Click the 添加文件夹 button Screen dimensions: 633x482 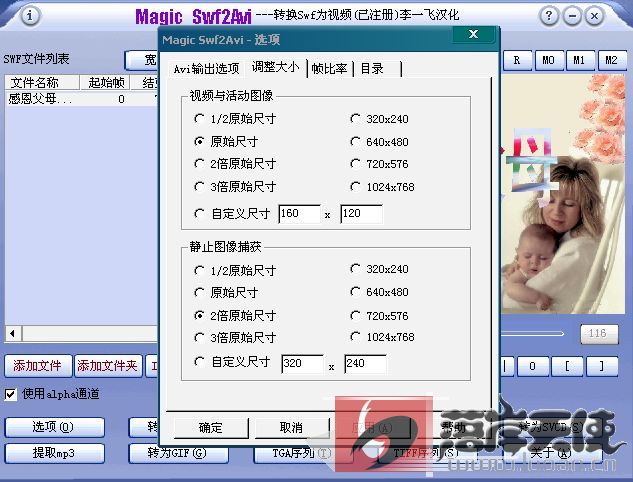coord(108,366)
